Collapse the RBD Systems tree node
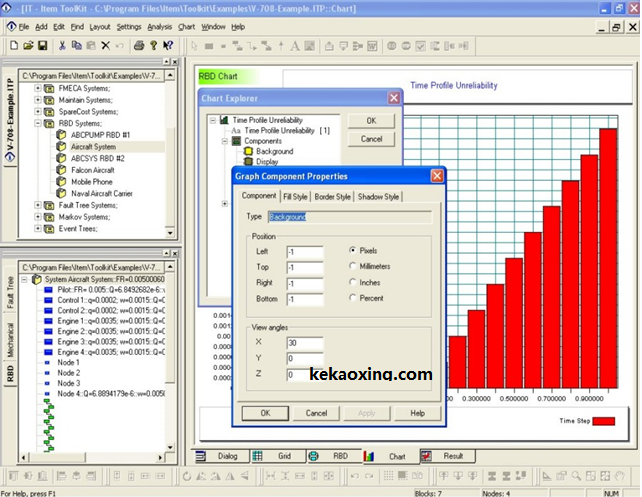Image resolution: width=642 pixels, height=497 pixels. (38, 125)
